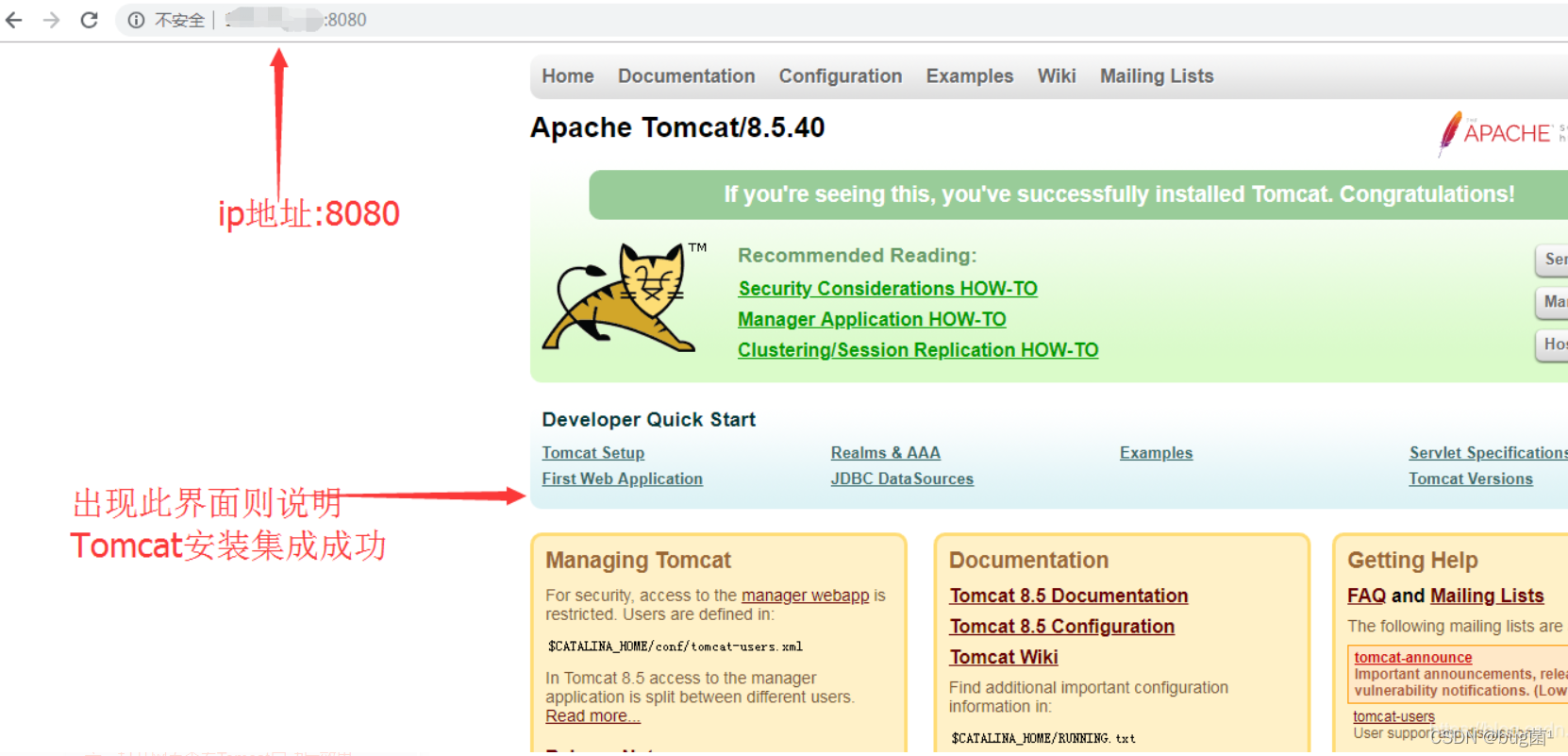Open the Tomcat 8.5 Documentation link
1568x756 pixels.
(x=1069, y=596)
